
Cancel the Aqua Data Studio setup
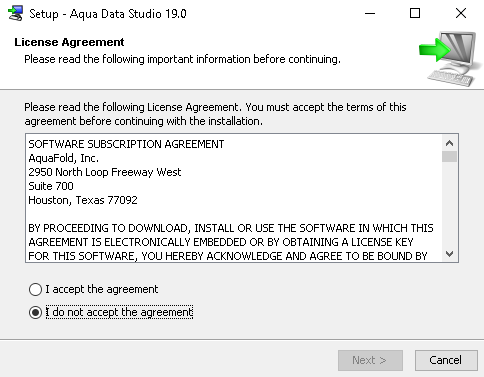click(446, 360)
